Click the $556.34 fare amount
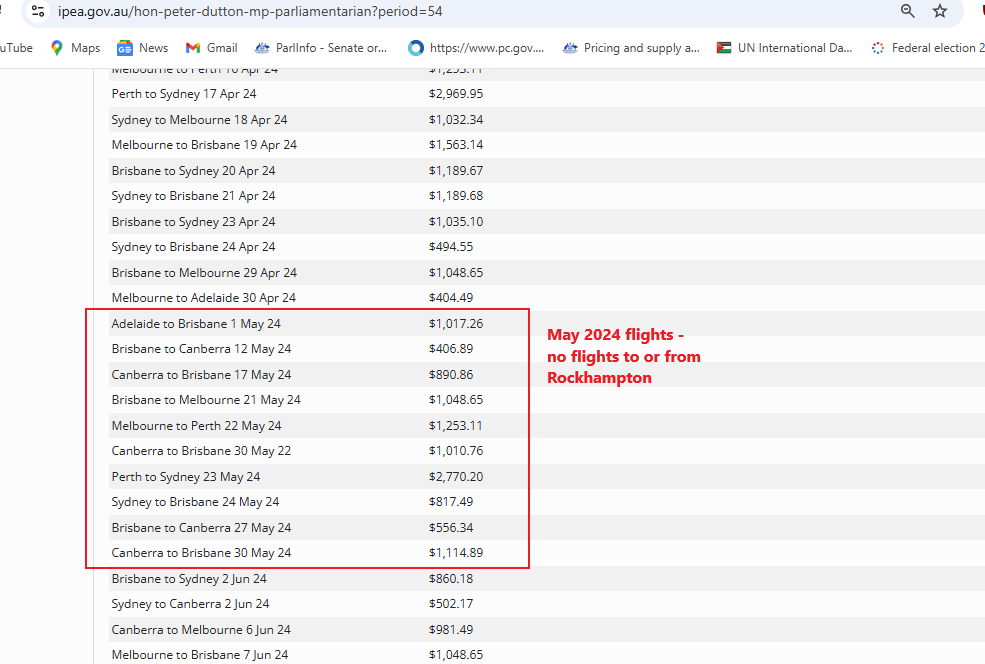This screenshot has width=985, height=664. 451,527
